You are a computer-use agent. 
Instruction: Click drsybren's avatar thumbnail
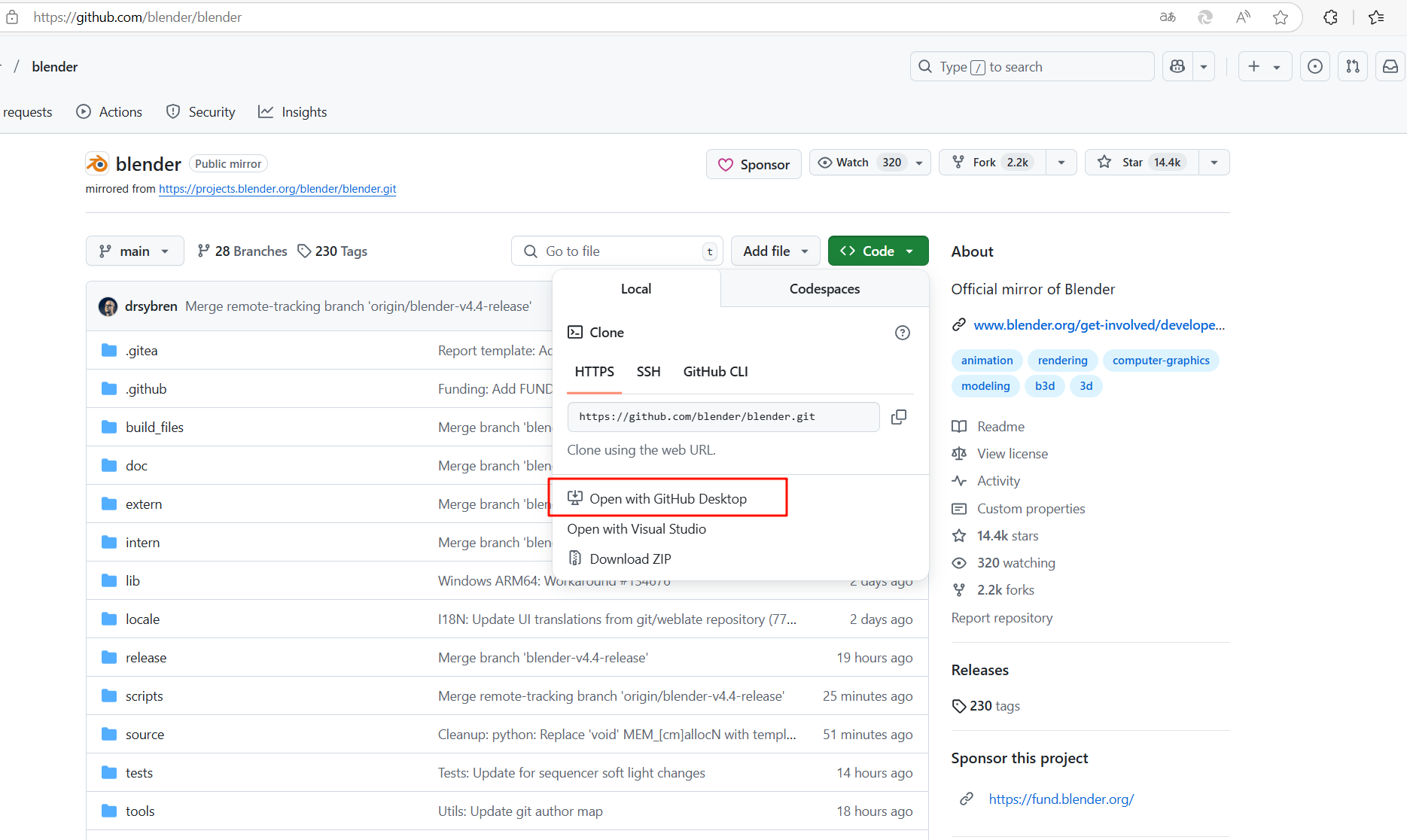108,306
